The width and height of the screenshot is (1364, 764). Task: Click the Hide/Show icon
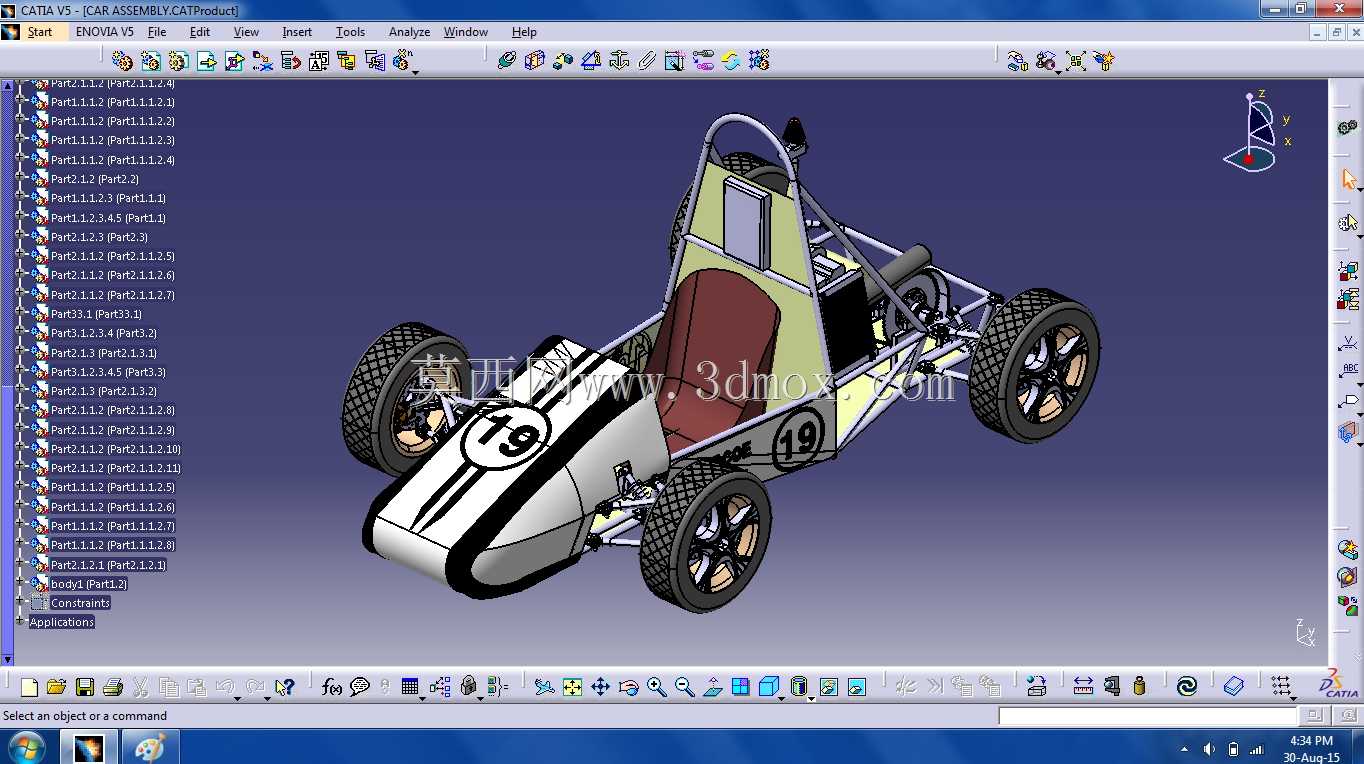pos(829,687)
